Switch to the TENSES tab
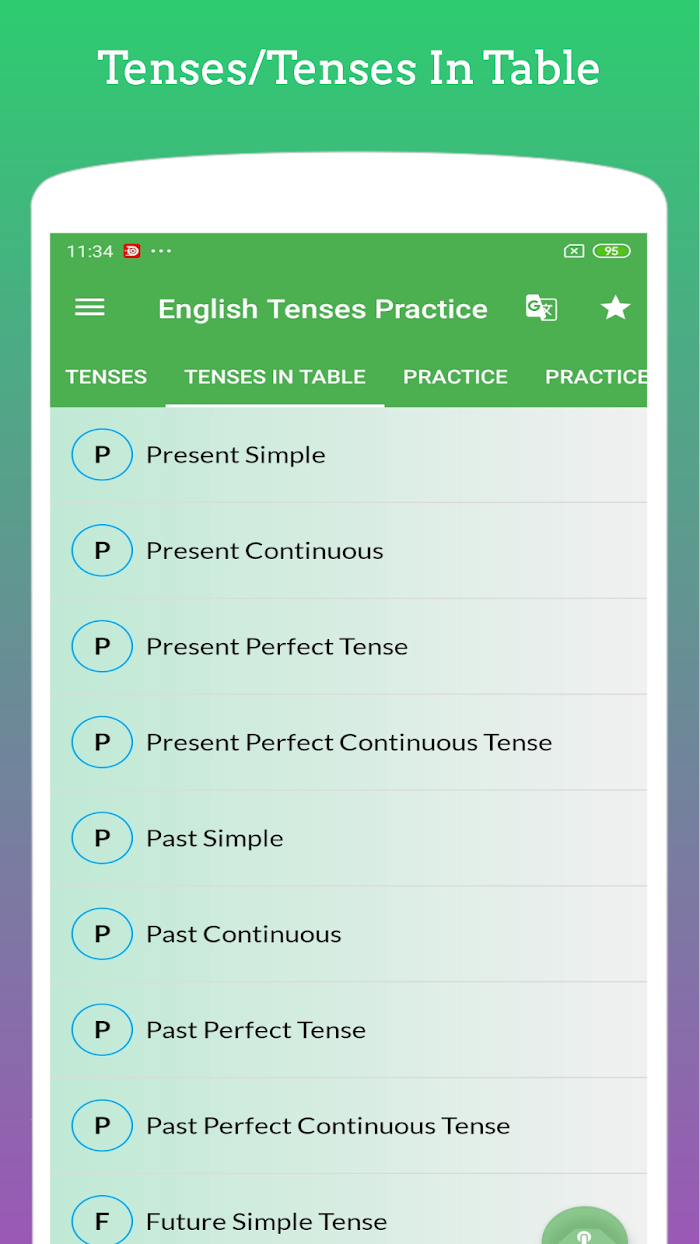Image resolution: width=700 pixels, height=1244 pixels. click(x=106, y=377)
